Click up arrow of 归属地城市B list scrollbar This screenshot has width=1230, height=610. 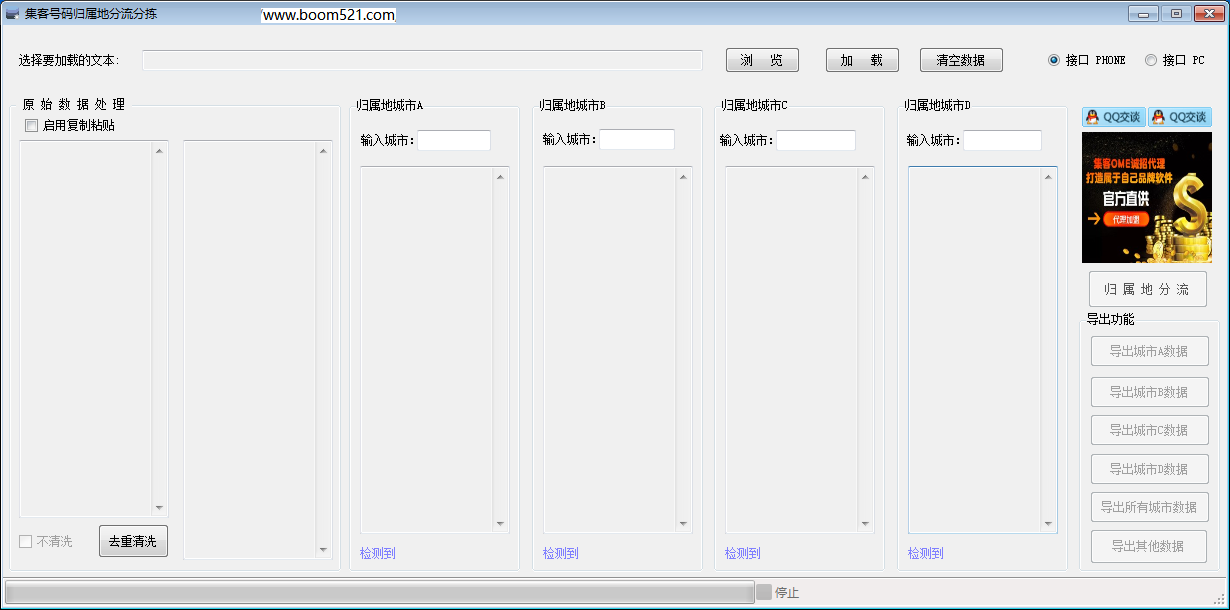click(x=683, y=177)
